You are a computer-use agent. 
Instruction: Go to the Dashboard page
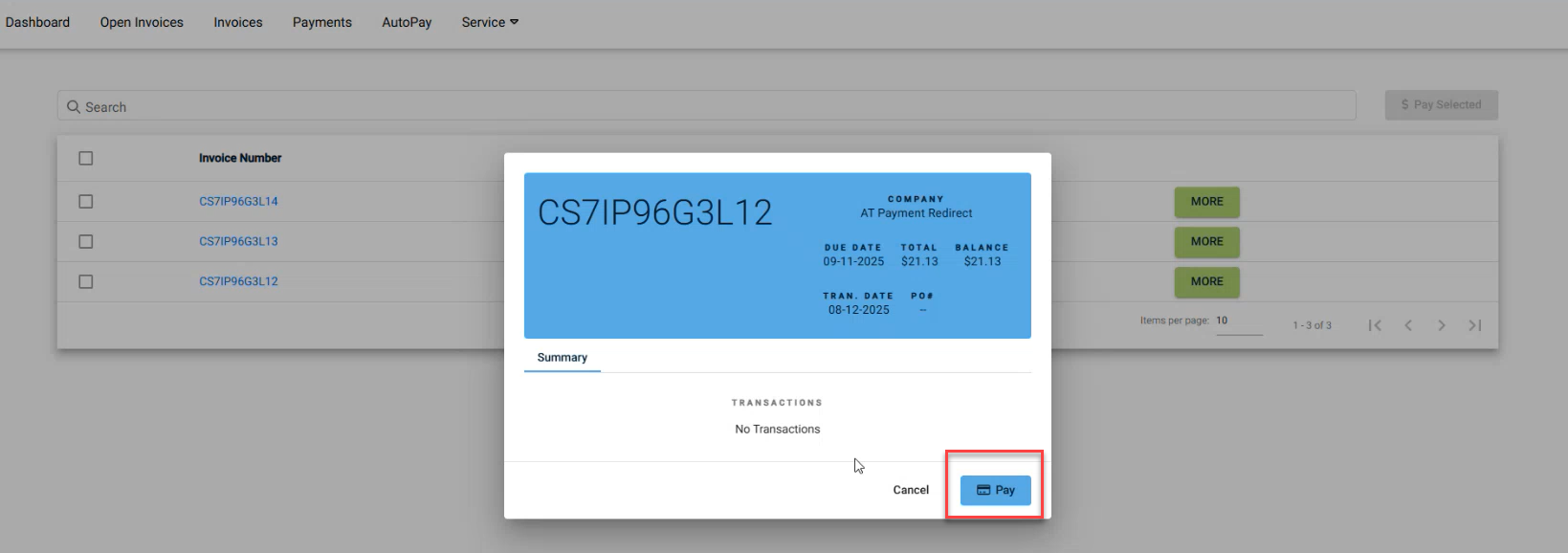[37, 22]
